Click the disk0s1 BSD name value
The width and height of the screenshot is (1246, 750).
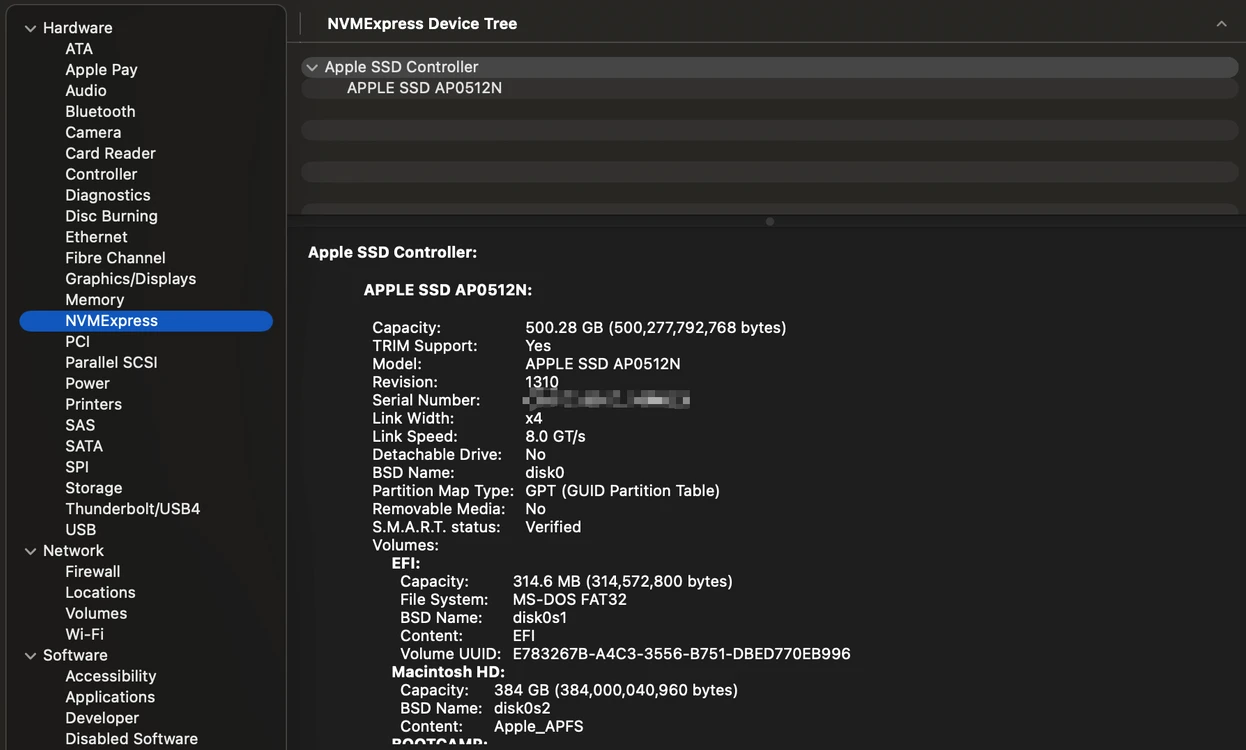pos(540,618)
